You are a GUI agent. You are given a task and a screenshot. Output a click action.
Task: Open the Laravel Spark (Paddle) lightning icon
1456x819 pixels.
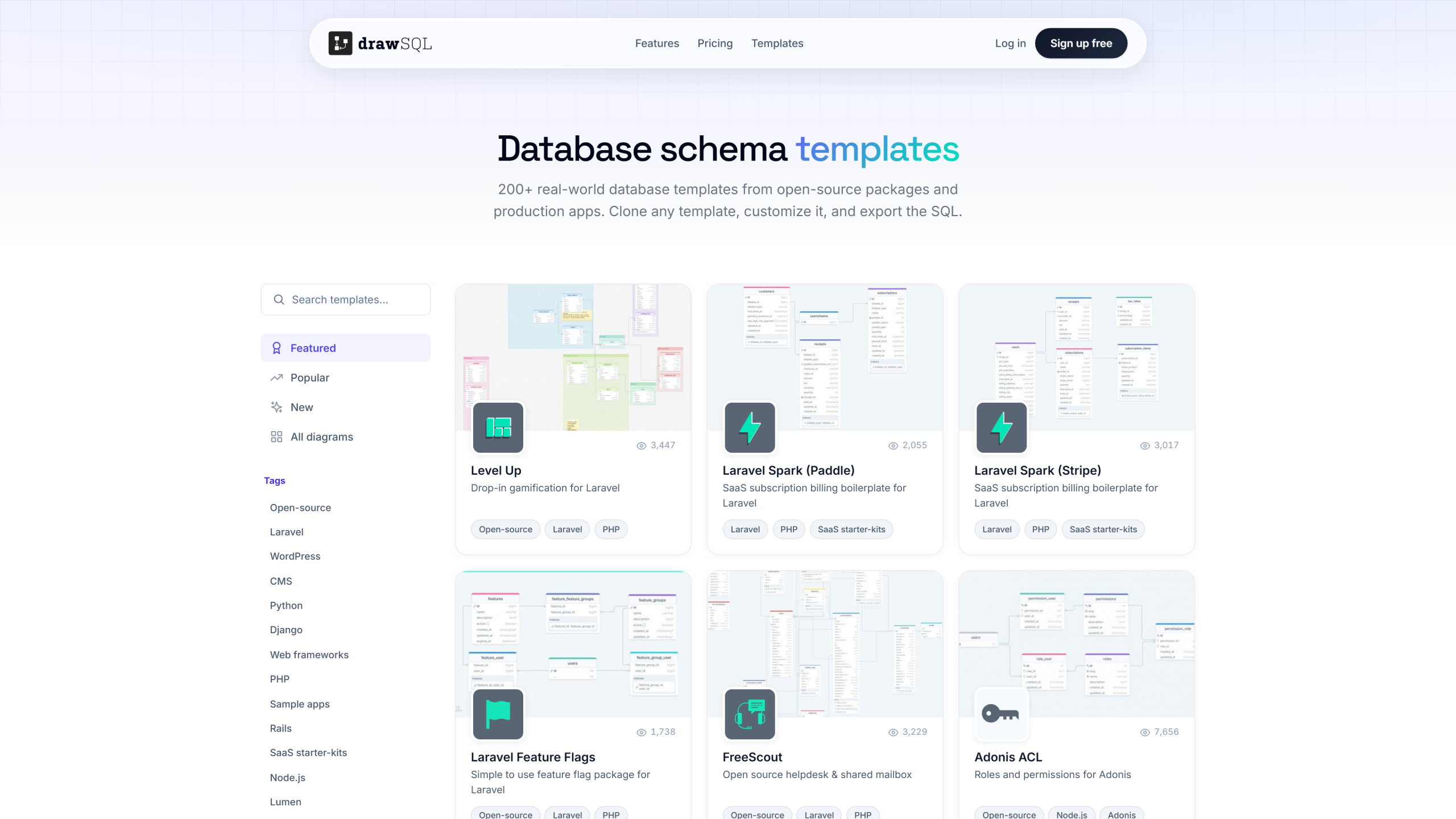click(750, 428)
